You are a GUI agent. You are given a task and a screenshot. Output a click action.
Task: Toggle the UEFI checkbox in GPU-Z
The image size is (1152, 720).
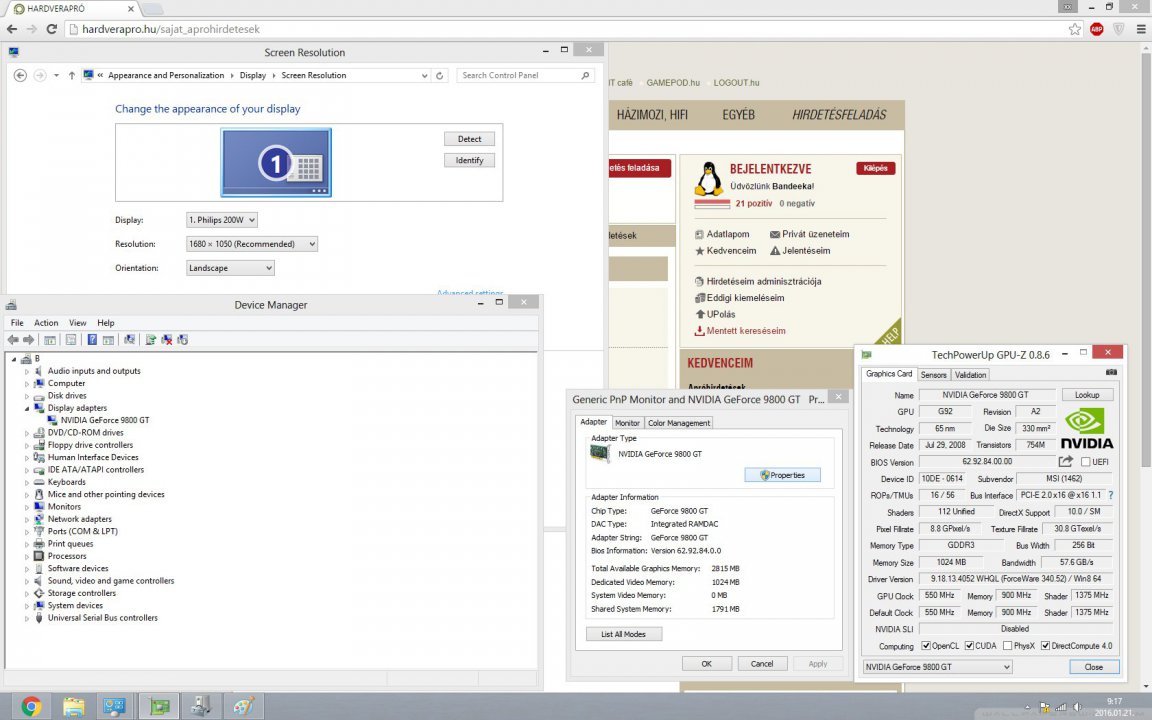(1085, 462)
